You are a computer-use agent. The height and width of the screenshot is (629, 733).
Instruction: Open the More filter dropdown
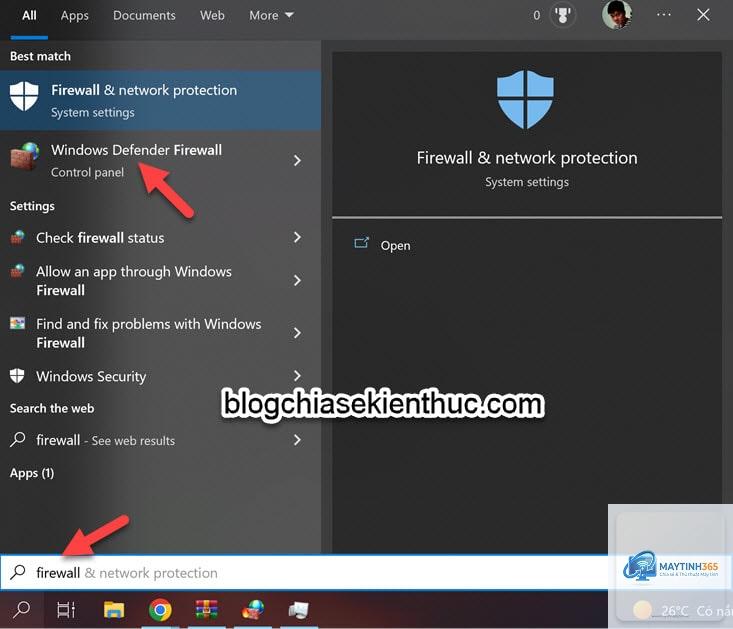pos(271,15)
